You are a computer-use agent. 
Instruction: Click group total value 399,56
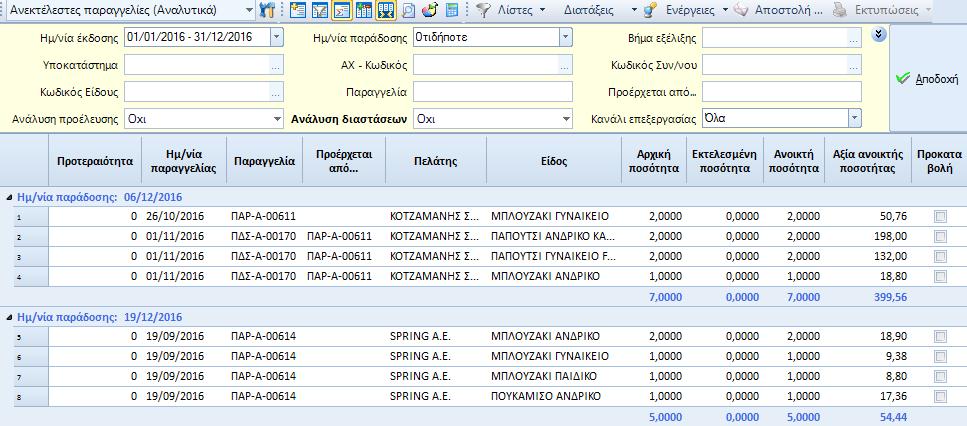click(x=891, y=297)
